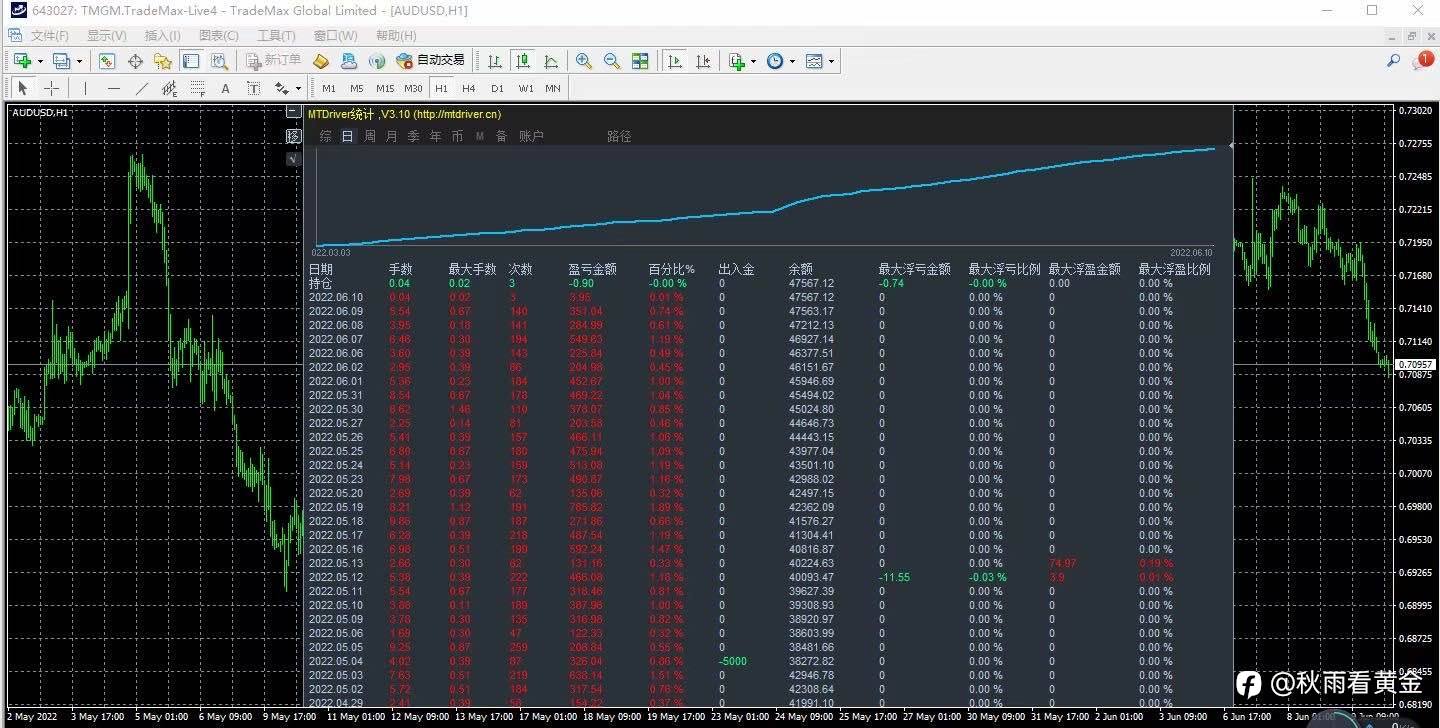Viewport: 1440px width, 728px height.
Task: Zoom in the chart with plus magnifier
Action: [584, 61]
